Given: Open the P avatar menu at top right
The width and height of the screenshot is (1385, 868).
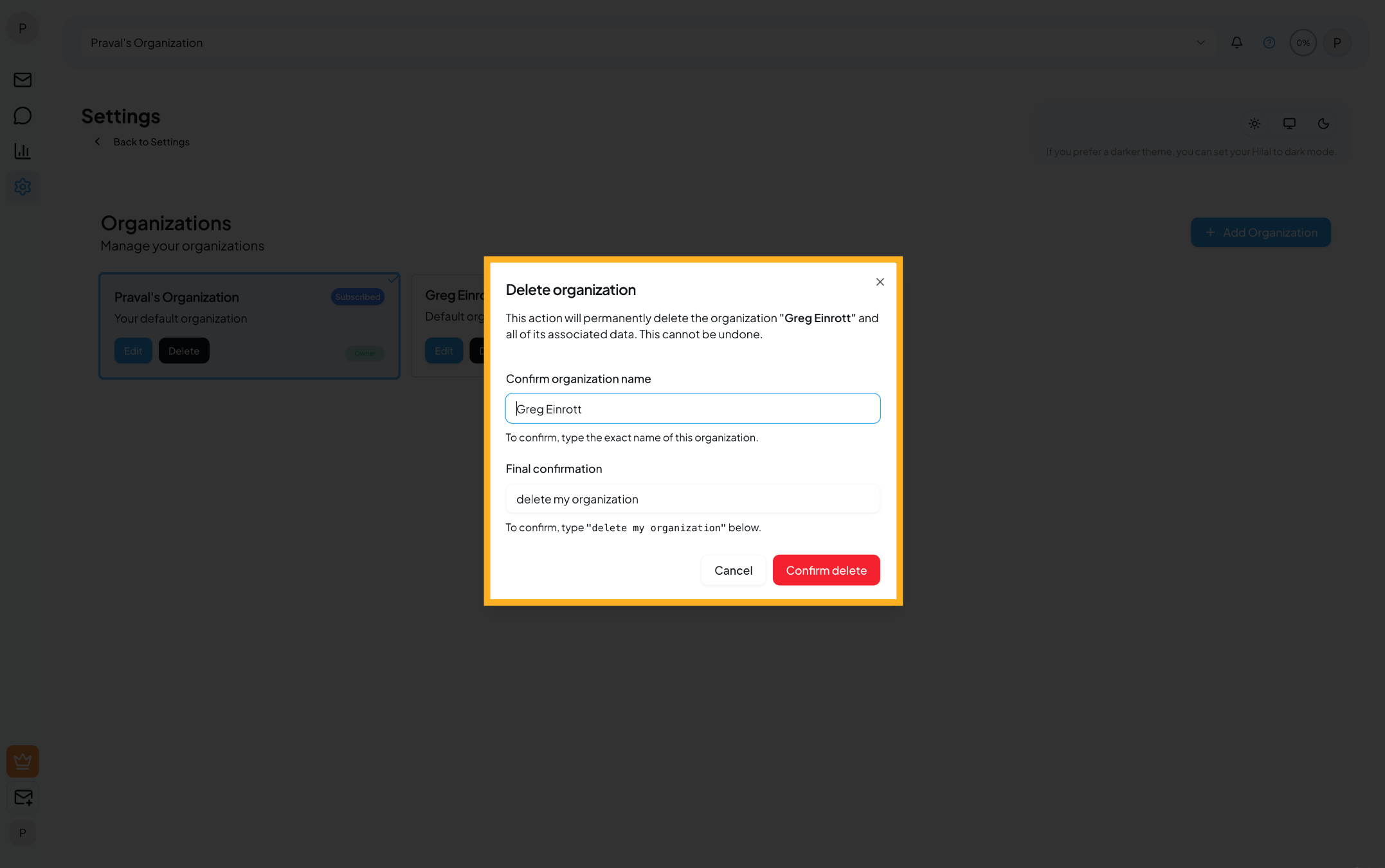Looking at the screenshot, I should click(1337, 42).
